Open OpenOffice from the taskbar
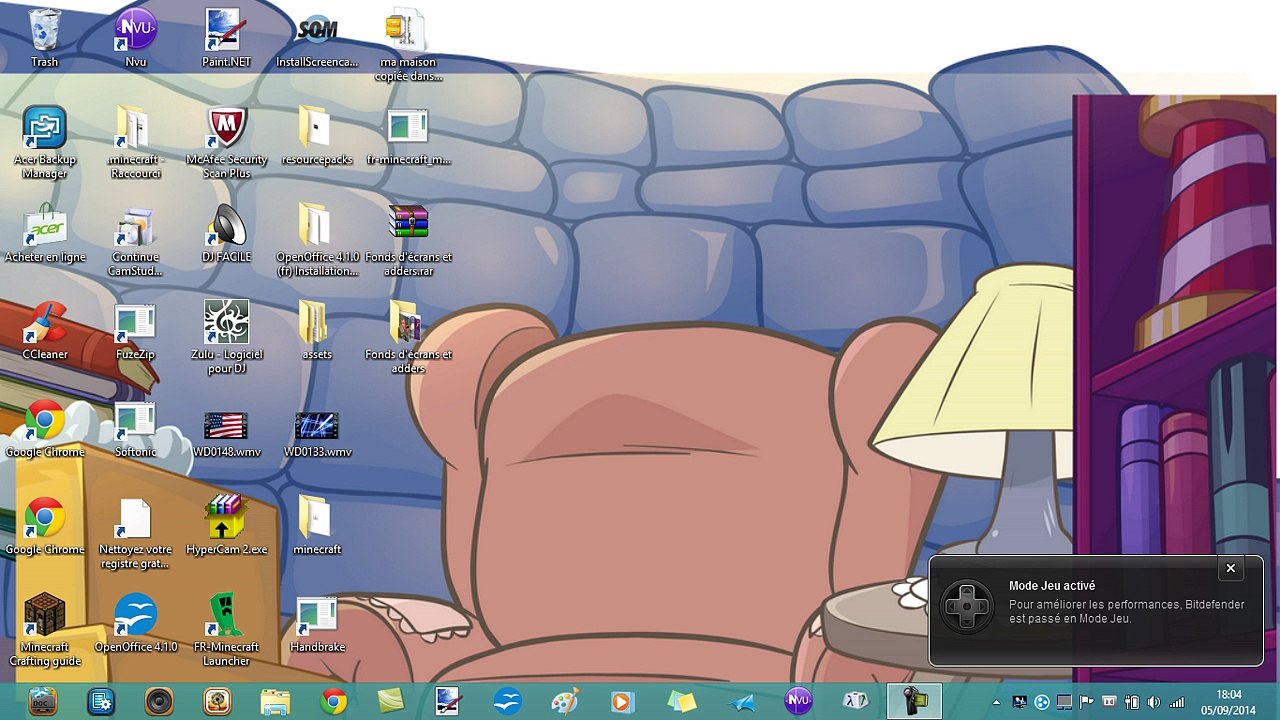Image resolution: width=1280 pixels, height=720 pixels. click(x=507, y=701)
